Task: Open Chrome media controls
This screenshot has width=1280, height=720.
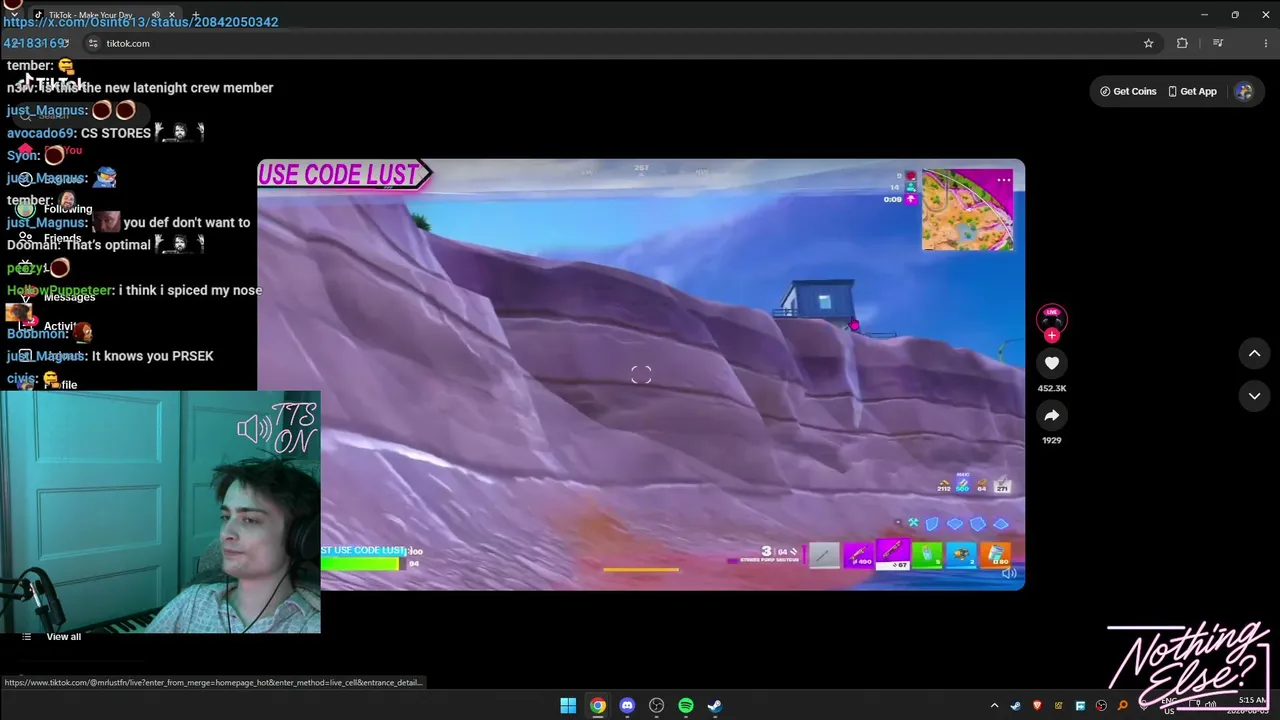Action: pyautogui.click(x=1218, y=43)
